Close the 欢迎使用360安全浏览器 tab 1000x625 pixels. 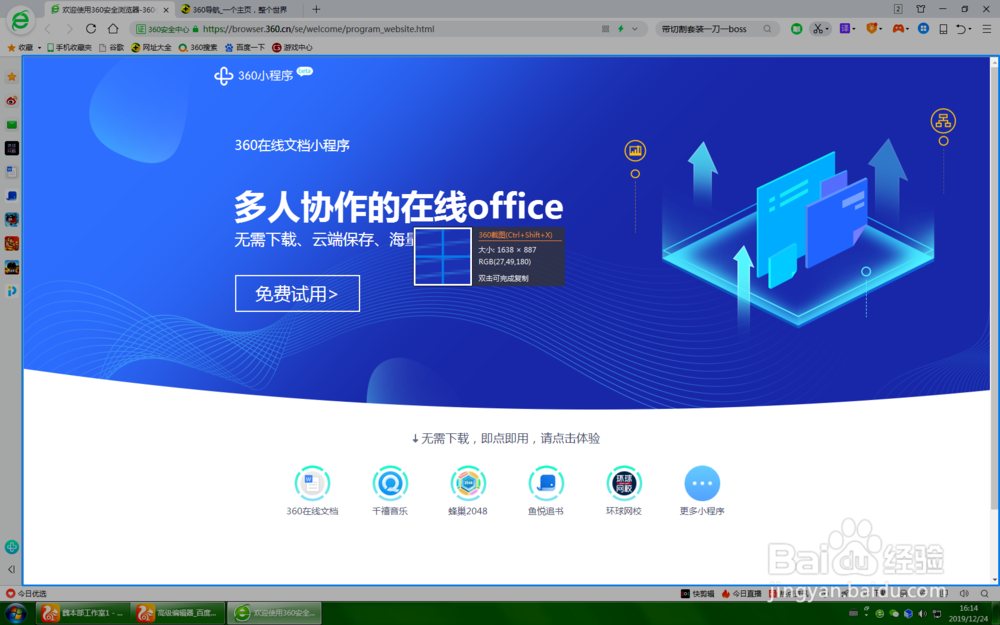coord(166,10)
